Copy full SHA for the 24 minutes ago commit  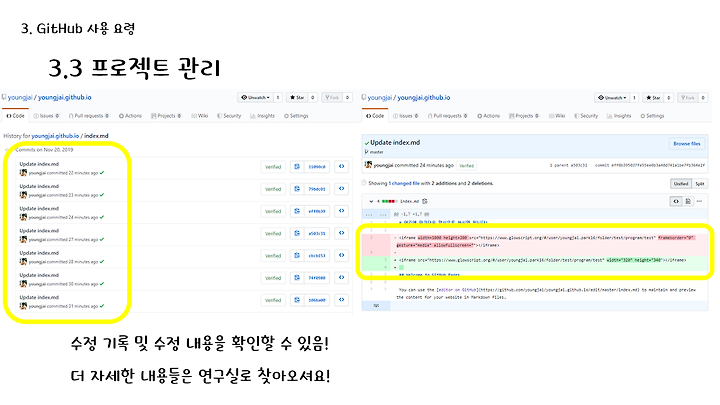point(297,211)
